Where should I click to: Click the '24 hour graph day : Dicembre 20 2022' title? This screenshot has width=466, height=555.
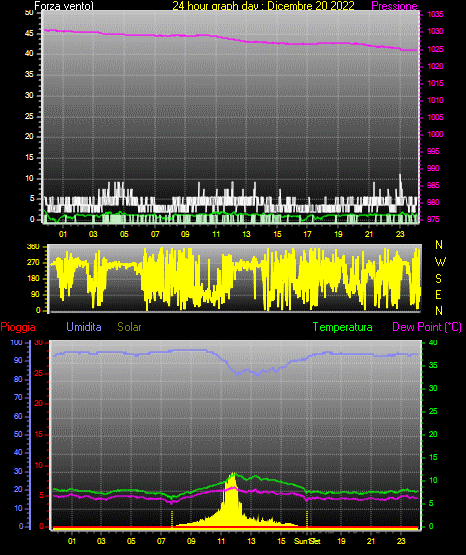pyautogui.click(x=263, y=6)
